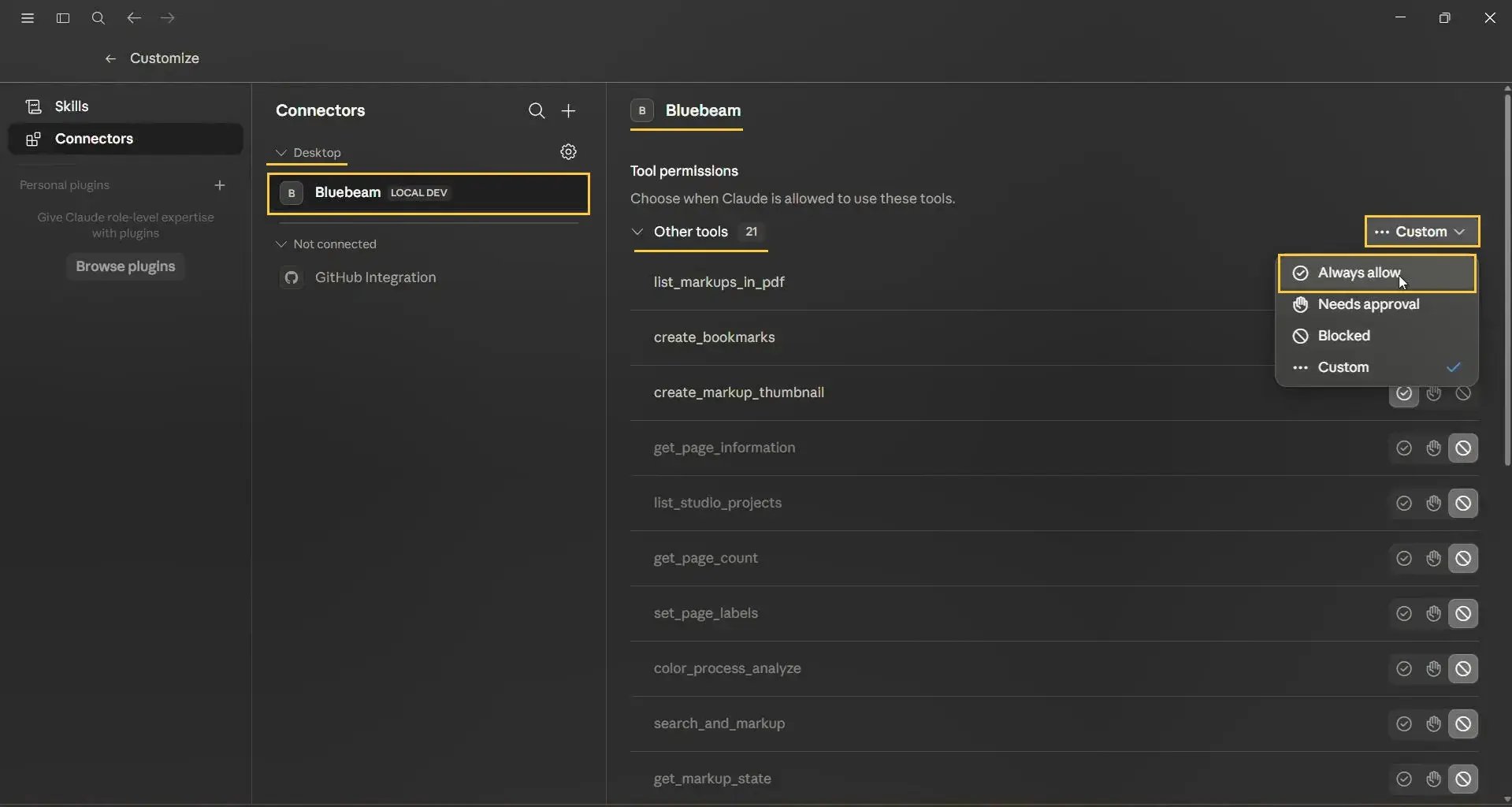
Task: Choose Needs approval from the dropdown menu
Action: (x=1376, y=304)
